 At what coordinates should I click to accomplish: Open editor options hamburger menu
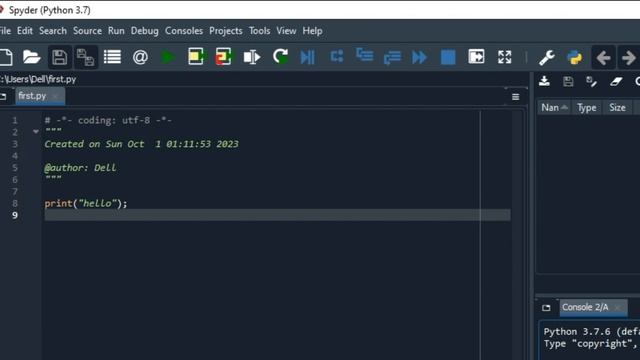516,97
